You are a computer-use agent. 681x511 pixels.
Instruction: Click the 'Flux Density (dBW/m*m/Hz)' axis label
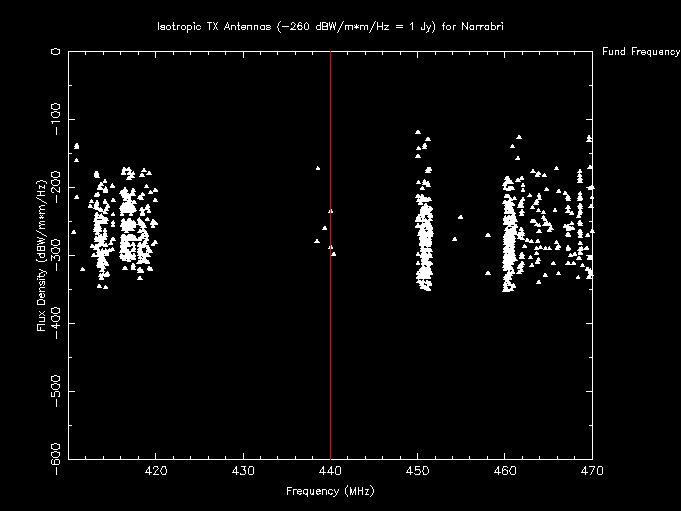[41, 256]
